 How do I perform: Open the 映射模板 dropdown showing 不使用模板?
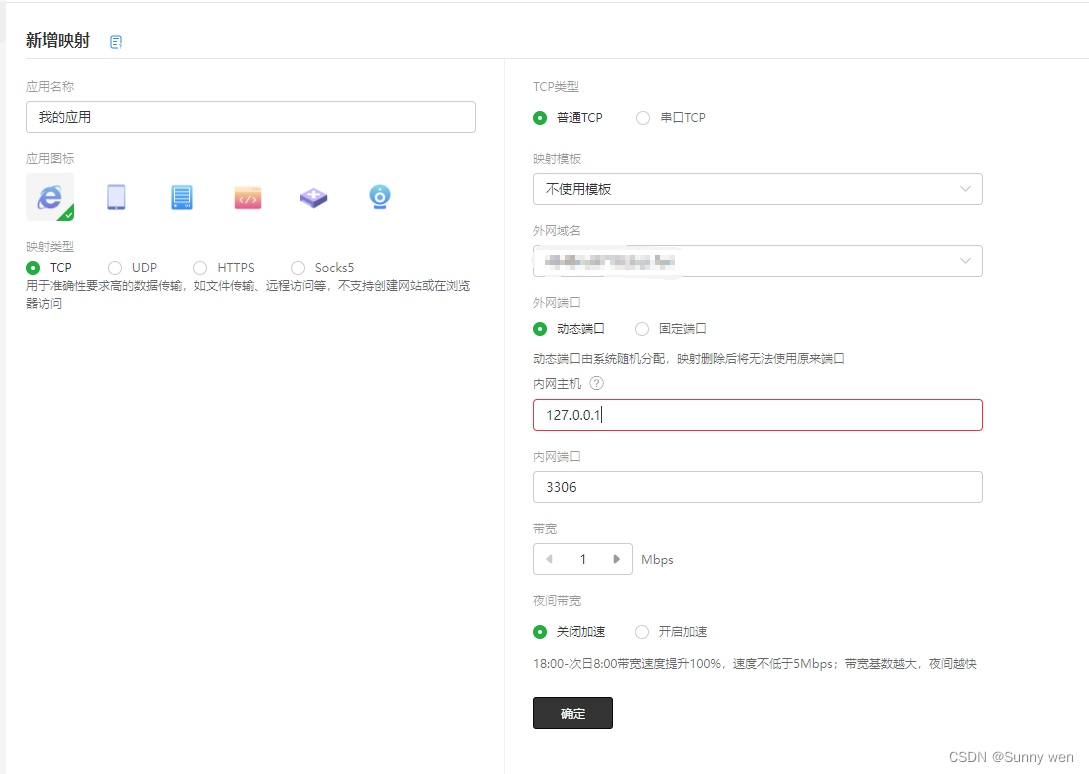[x=758, y=189]
